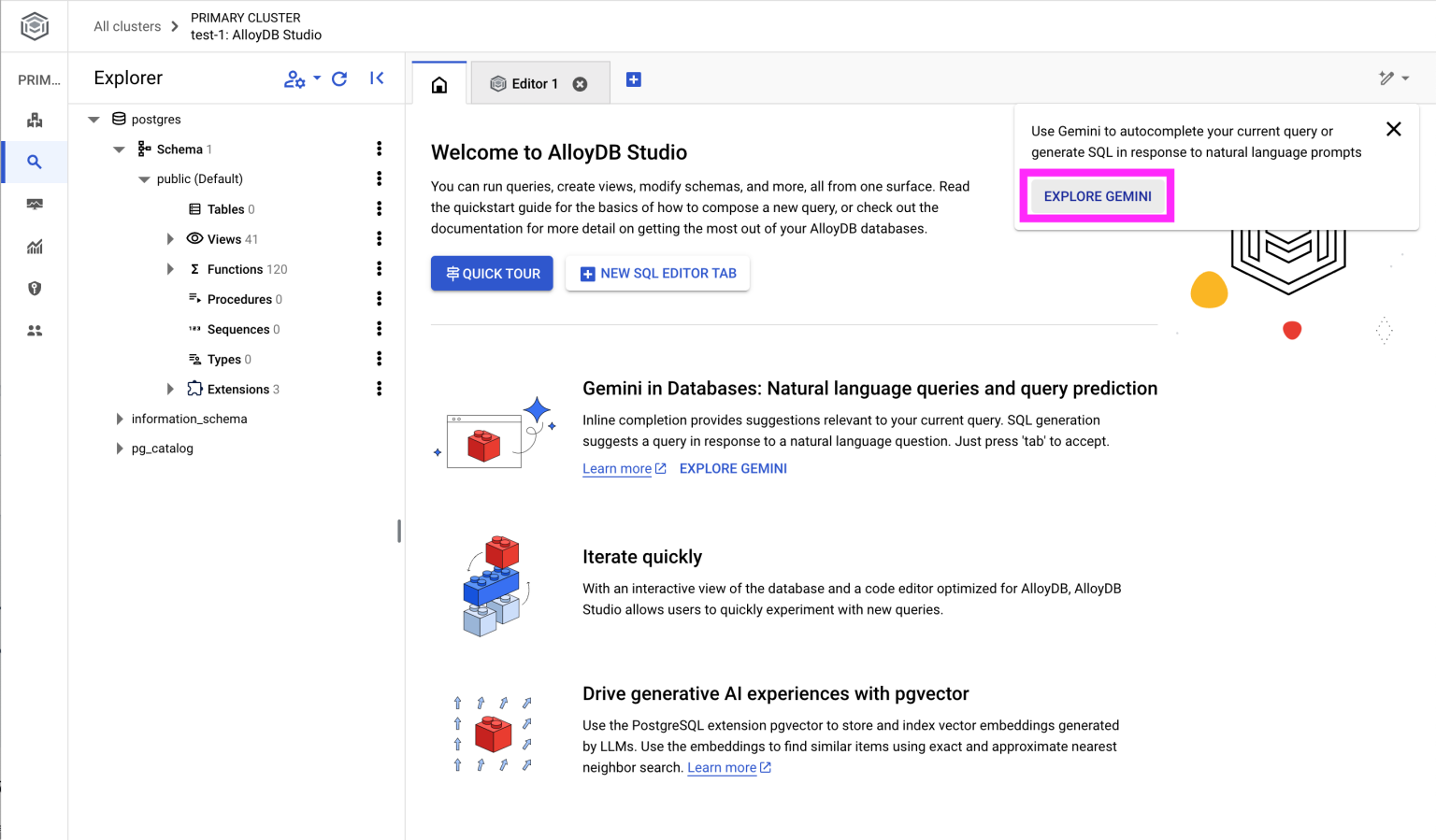Collapse the Explorer panel
Viewport: 1436px width, 840px height.
[x=377, y=78]
